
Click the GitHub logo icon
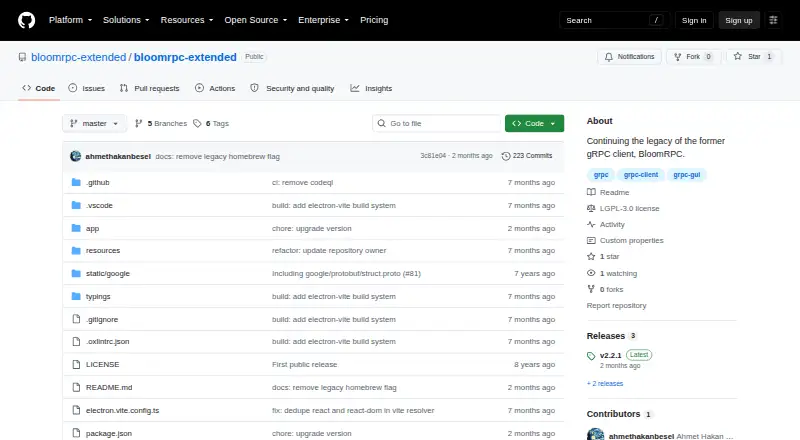(x=27, y=20)
